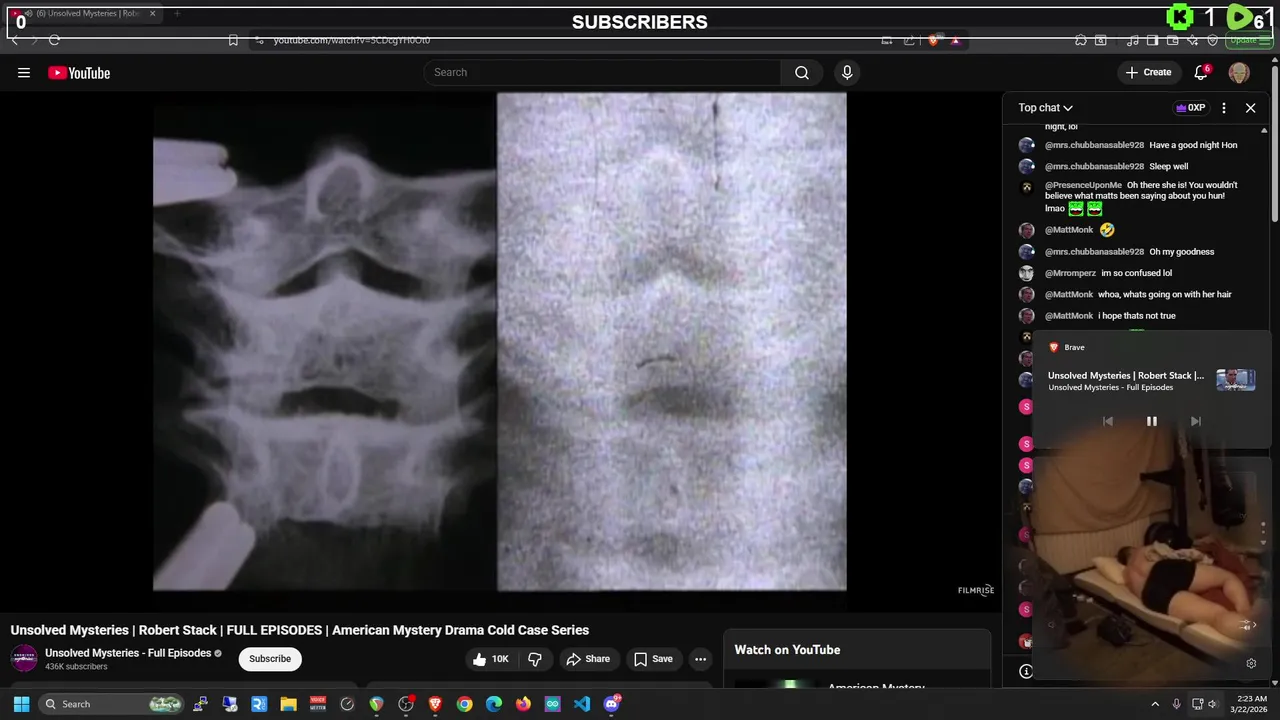Click media popup video thumbnail
This screenshot has width=1280, height=720.
[x=1236, y=380]
